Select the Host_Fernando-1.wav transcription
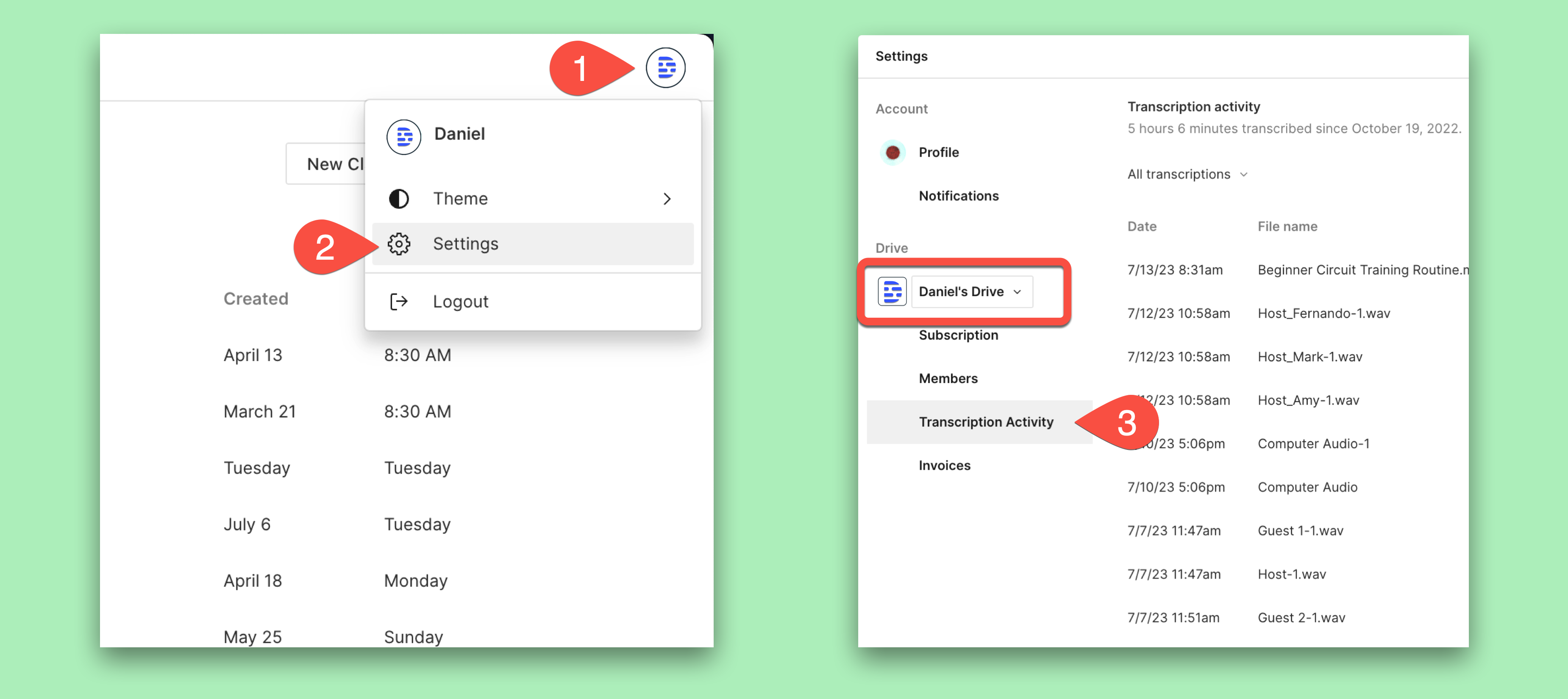 1323,313
